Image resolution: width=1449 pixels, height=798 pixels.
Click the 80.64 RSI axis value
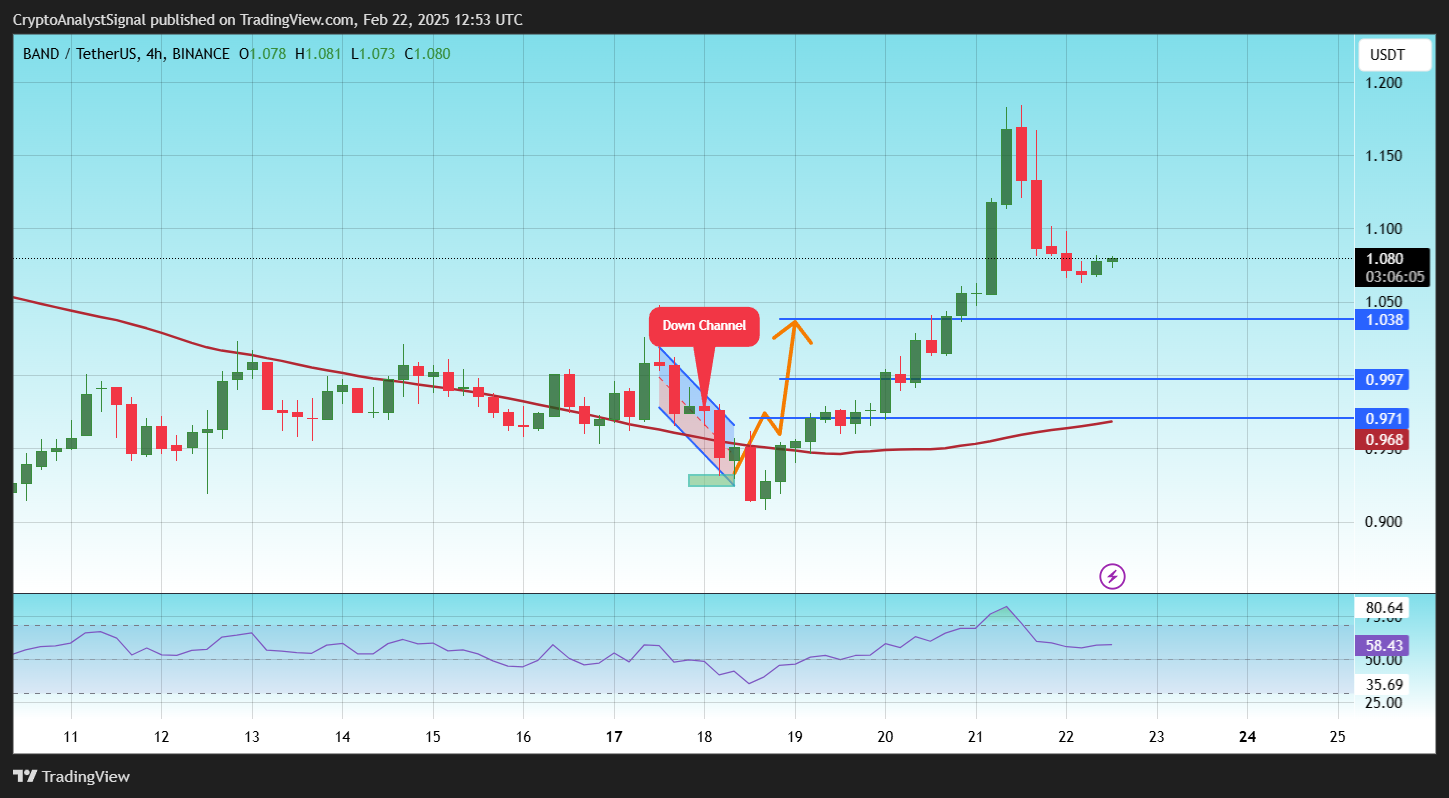click(x=1385, y=608)
